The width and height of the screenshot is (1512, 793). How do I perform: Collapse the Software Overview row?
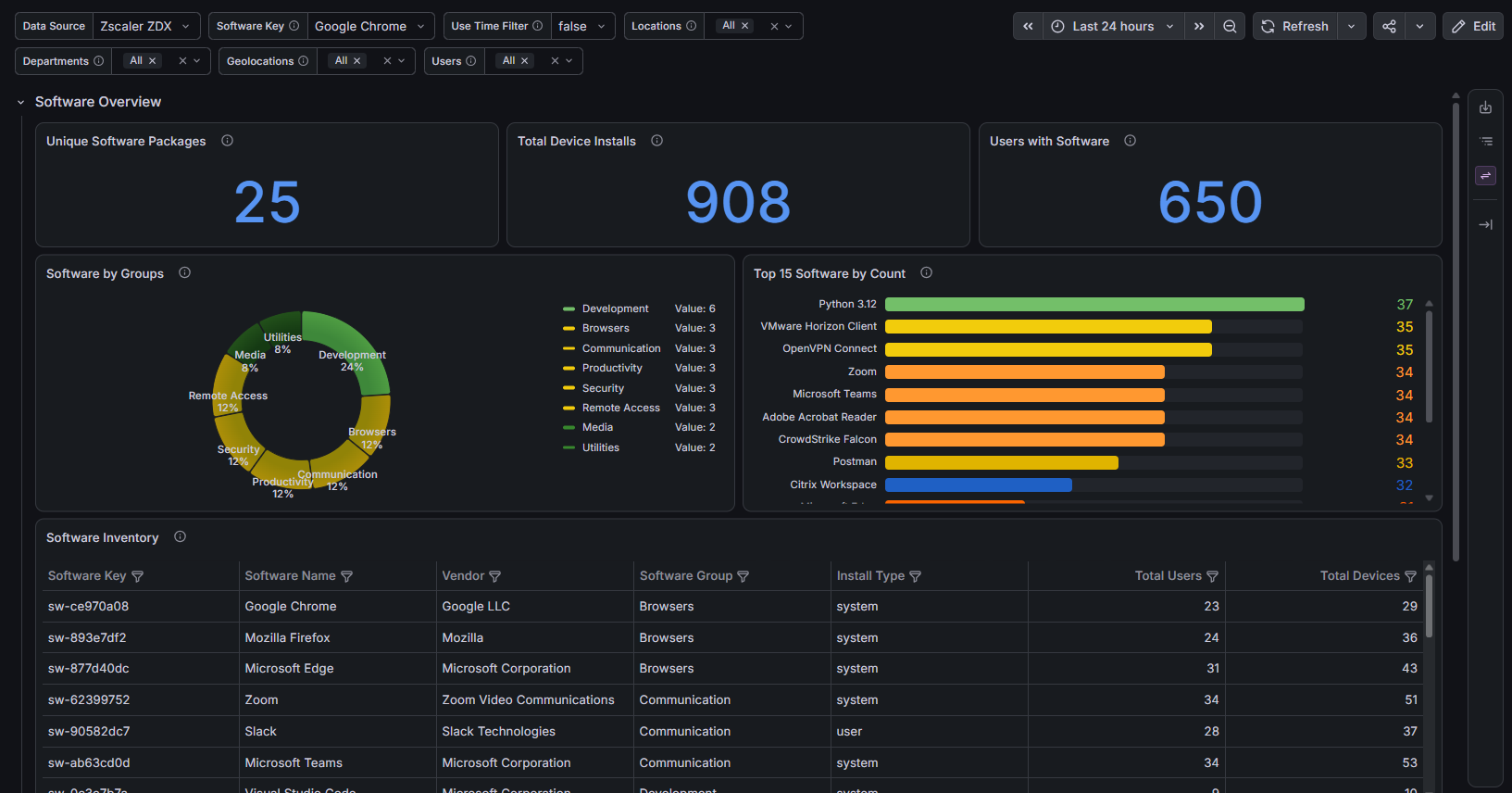[x=20, y=102]
